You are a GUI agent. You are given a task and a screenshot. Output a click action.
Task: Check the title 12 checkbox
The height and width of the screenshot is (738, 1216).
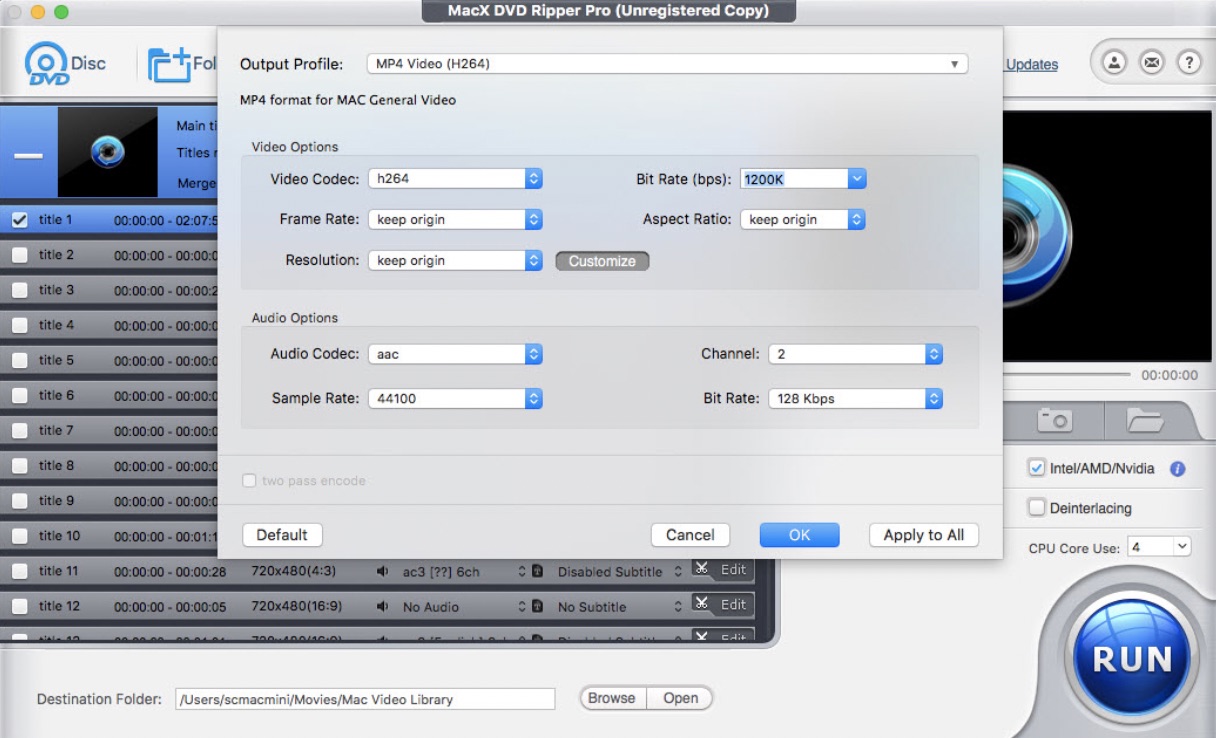click(x=19, y=607)
